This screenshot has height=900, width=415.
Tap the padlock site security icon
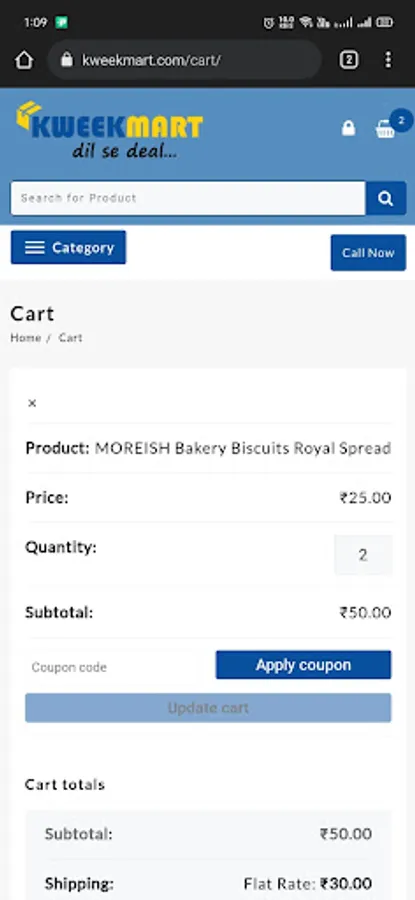pos(67,60)
